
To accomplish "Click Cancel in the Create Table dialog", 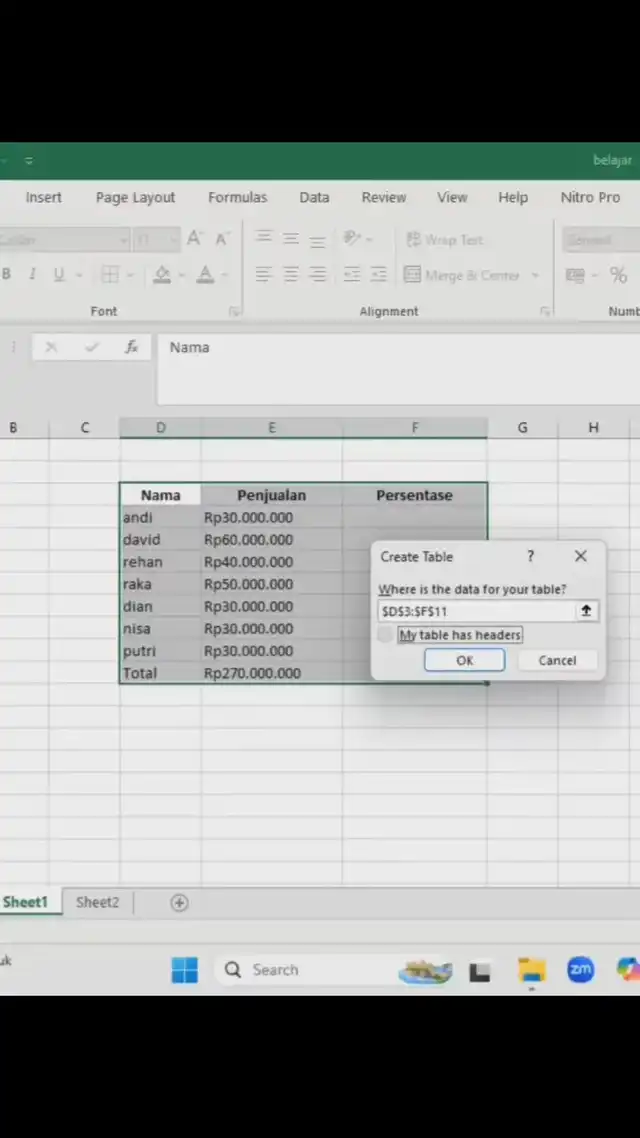I will (x=557, y=660).
